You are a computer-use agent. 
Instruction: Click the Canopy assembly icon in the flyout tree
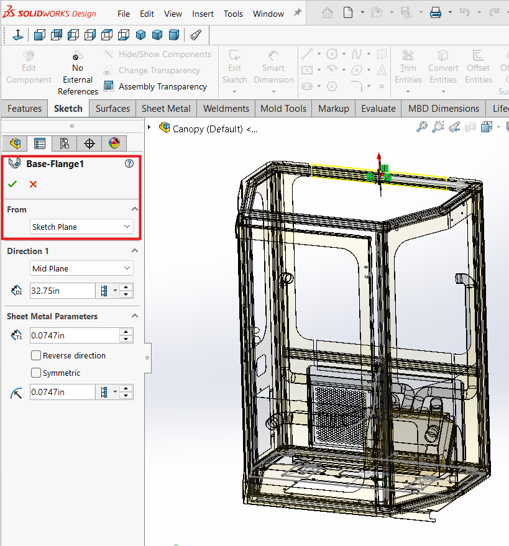pos(164,128)
